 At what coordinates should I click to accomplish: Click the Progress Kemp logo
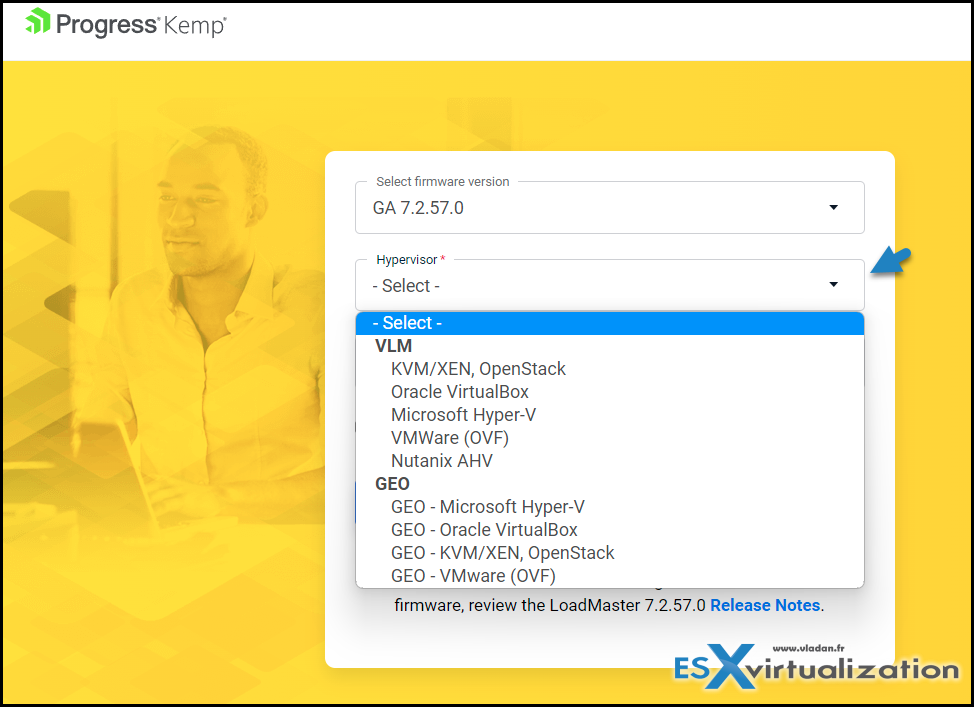point(126,24)
